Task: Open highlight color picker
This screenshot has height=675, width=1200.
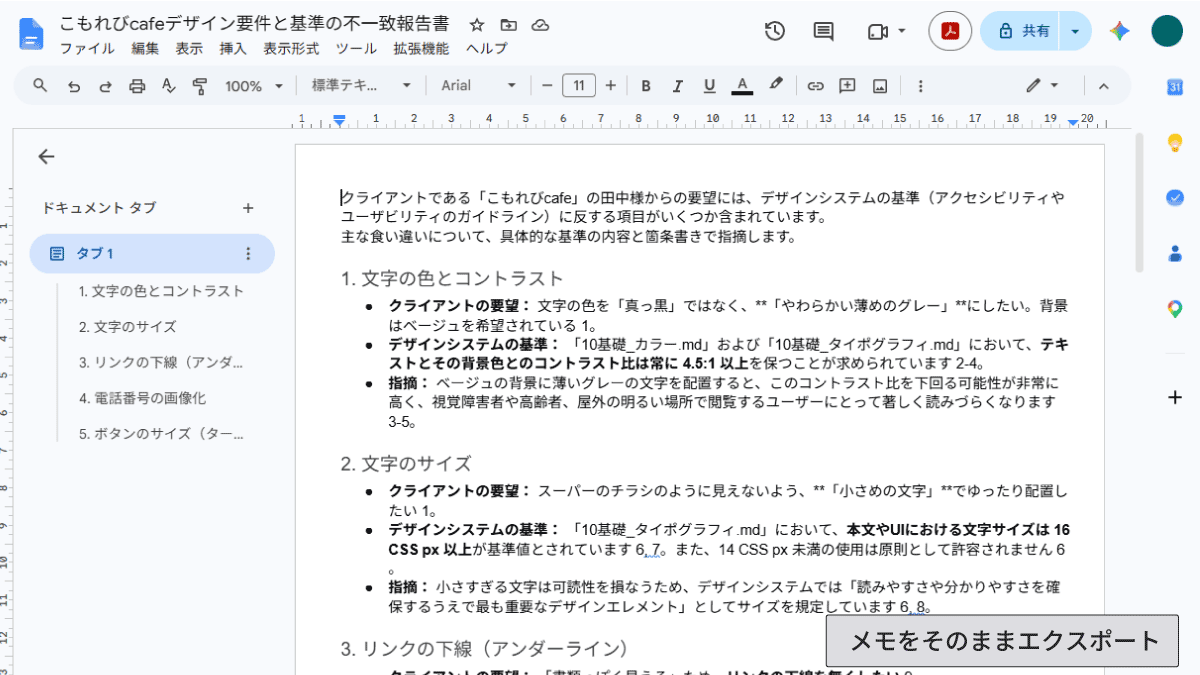Action: (x=775, y=86)
